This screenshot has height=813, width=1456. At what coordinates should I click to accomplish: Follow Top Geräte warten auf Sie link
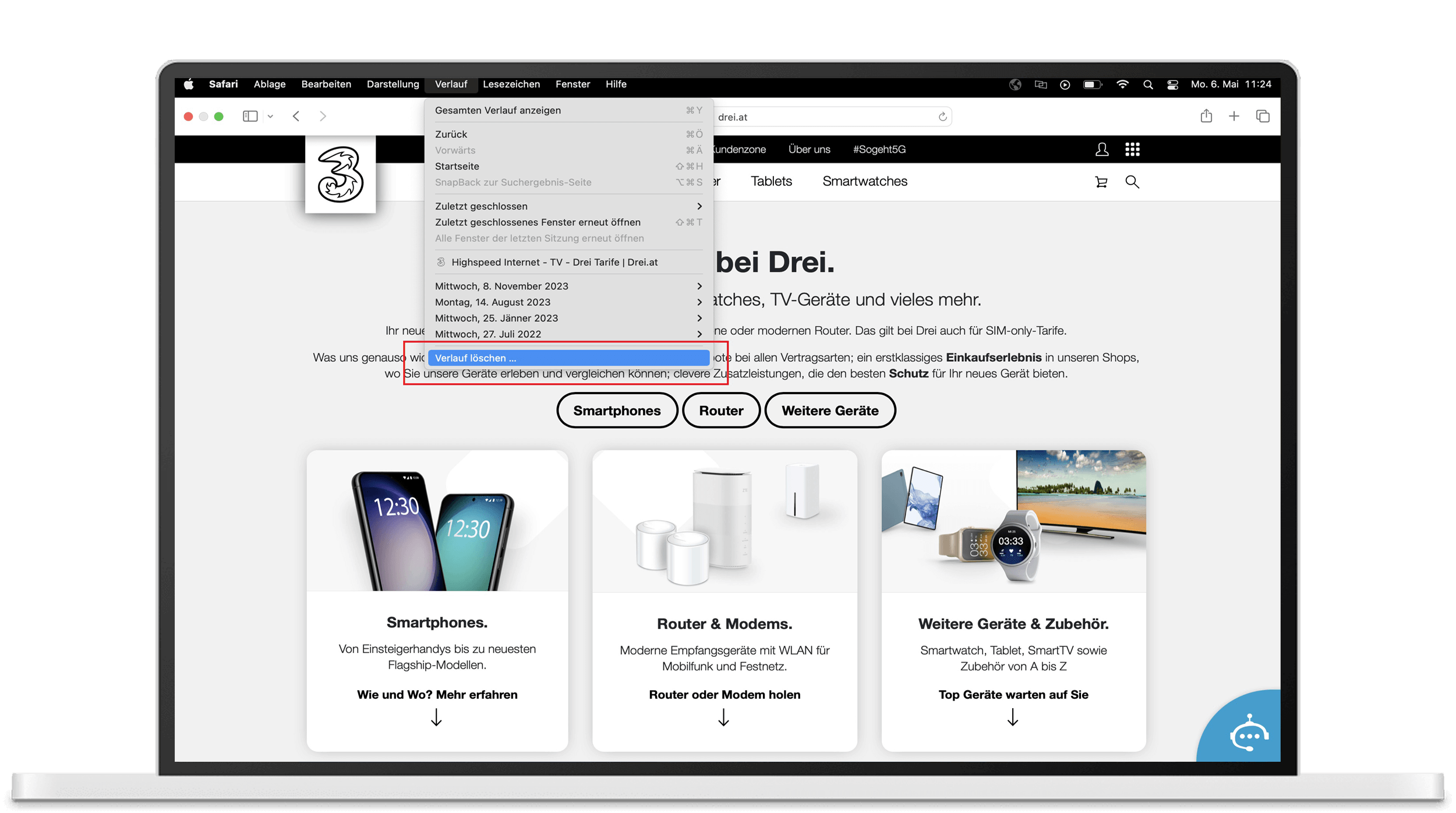(1013, 695)
